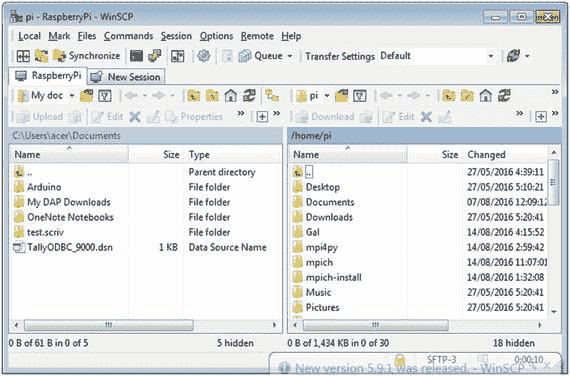570x376 pixels.
Task: Sort local panel by Size column
Action: 156,155
